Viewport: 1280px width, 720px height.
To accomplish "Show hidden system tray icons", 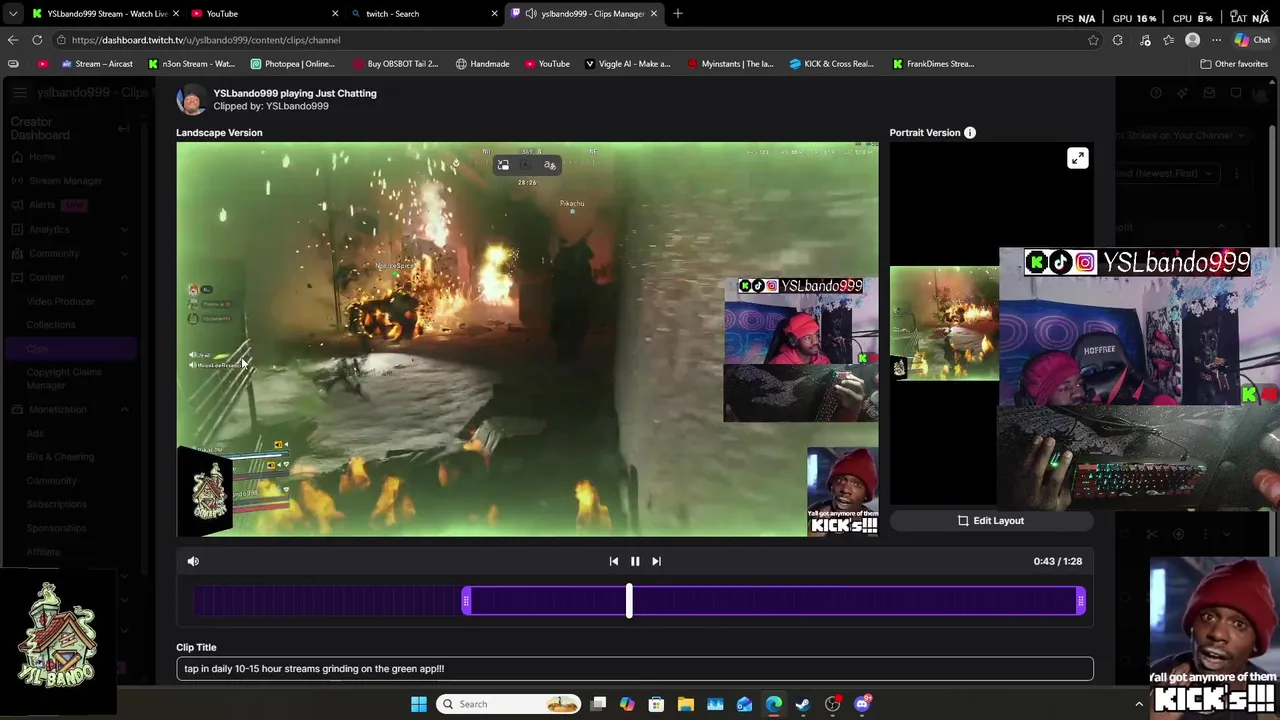I will coord(1138,704).
